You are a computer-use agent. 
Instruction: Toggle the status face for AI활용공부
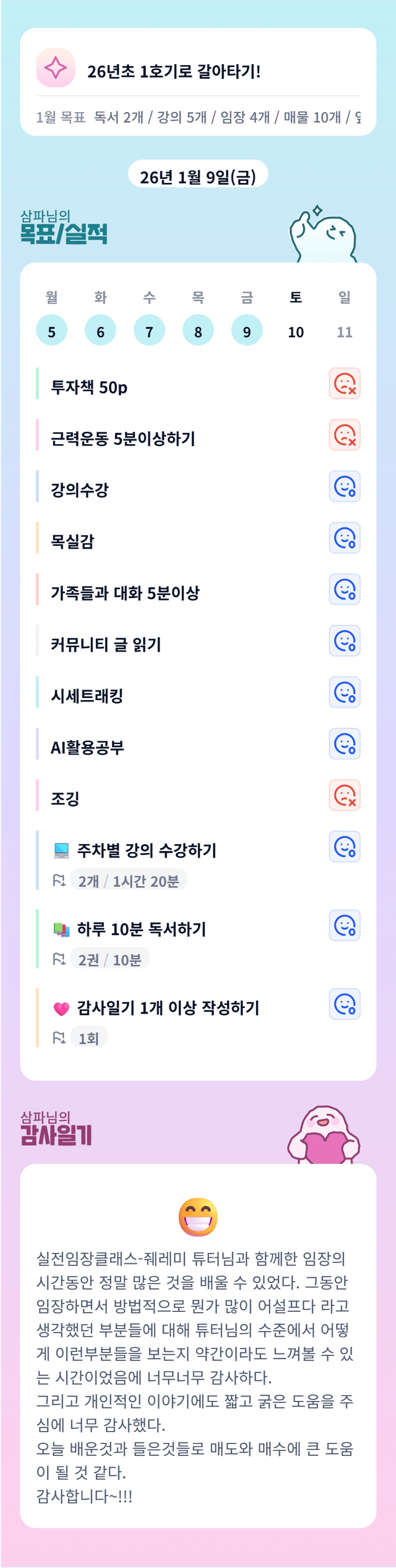pyautogui.click(x=344, y=744)
